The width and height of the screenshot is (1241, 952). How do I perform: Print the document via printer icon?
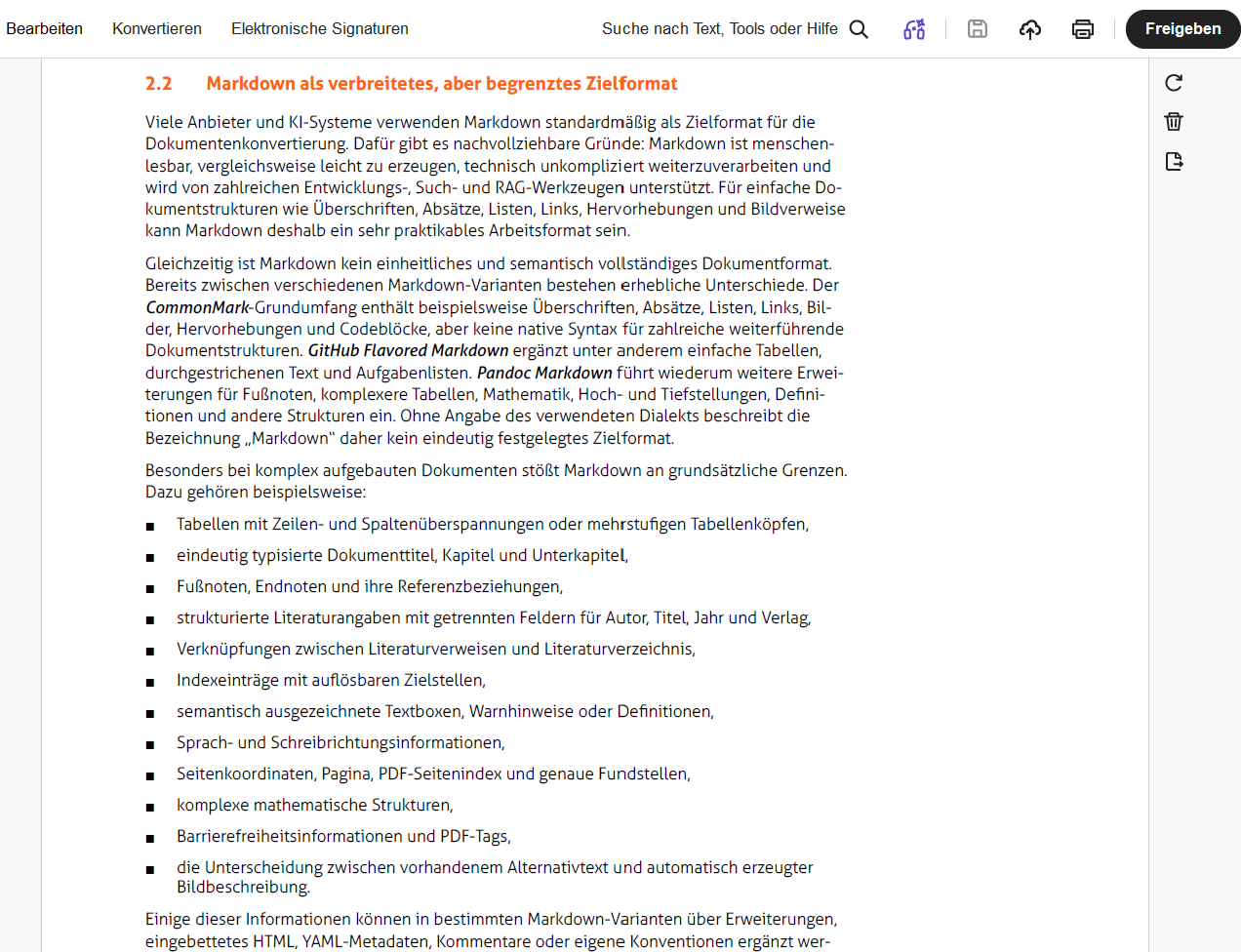pyautogui.click(x=1083, y=29)
